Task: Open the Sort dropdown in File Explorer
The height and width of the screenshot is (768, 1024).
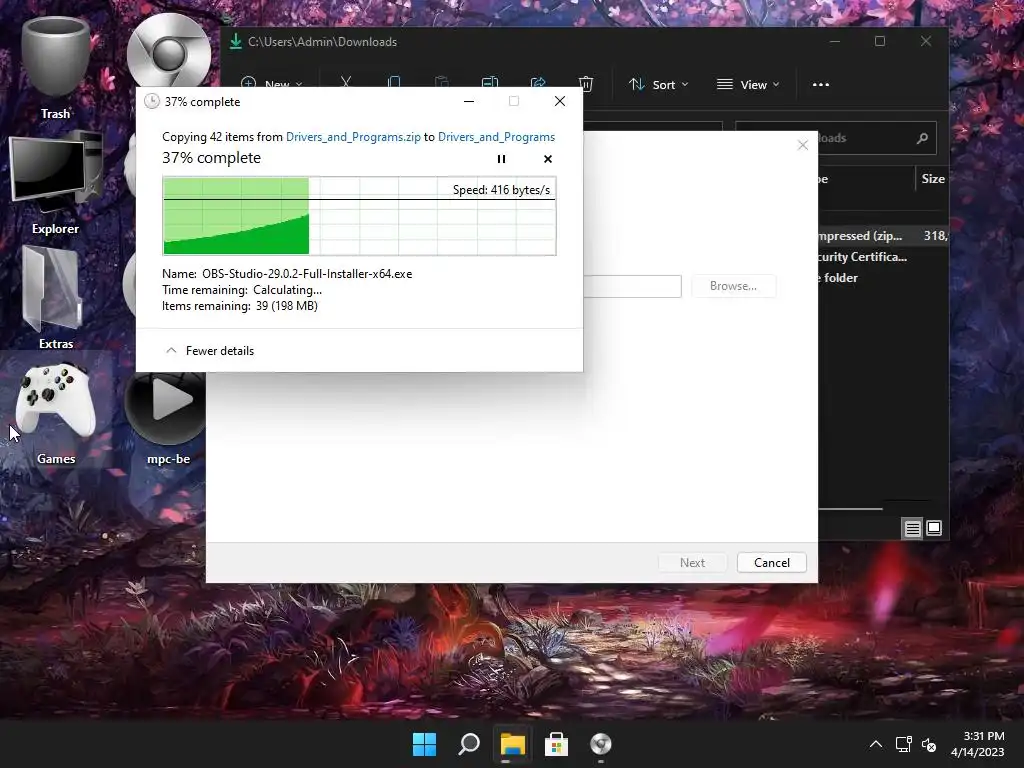Action: point(658,85)
